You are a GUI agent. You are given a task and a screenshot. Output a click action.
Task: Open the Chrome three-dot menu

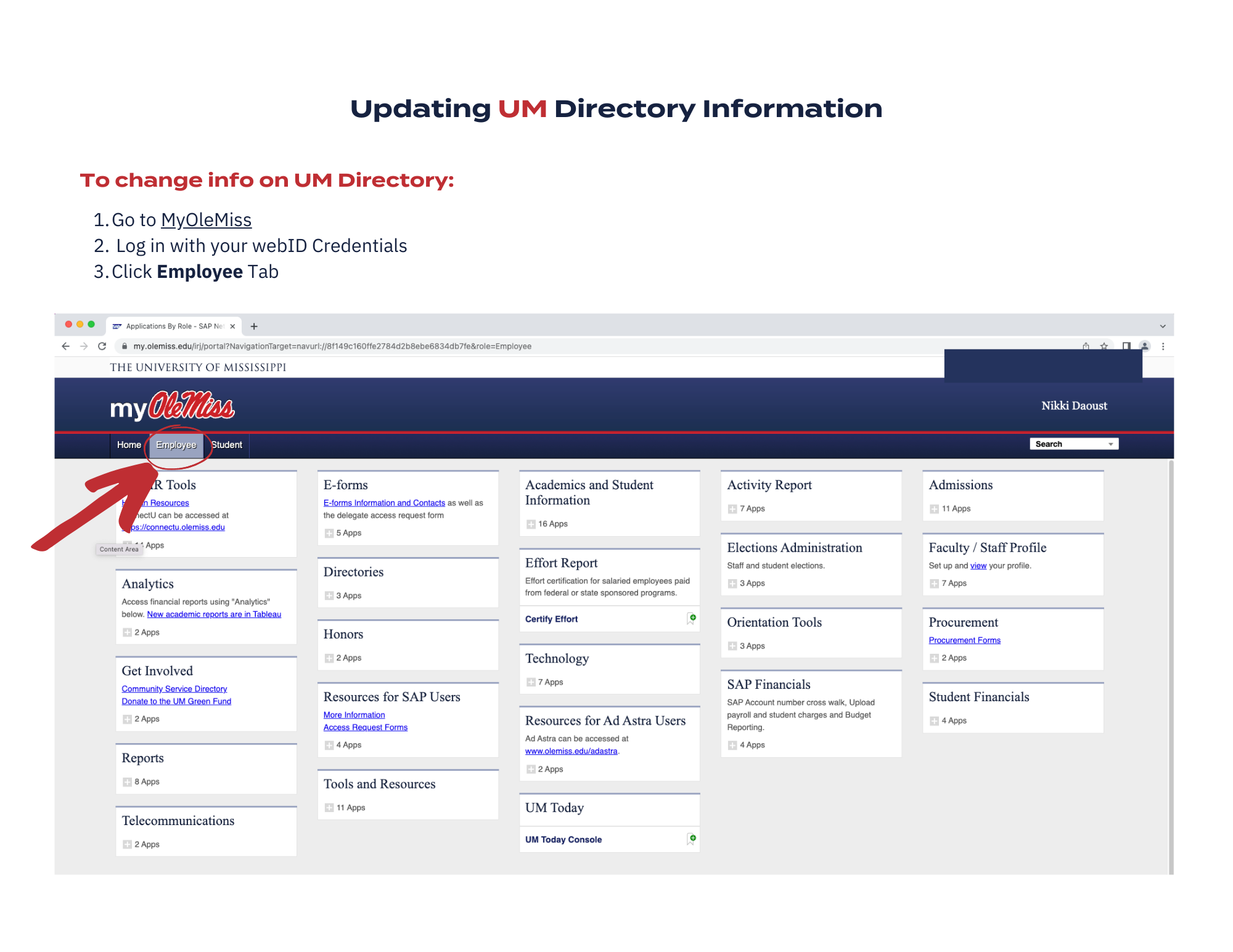click(x=1163, y=346)
